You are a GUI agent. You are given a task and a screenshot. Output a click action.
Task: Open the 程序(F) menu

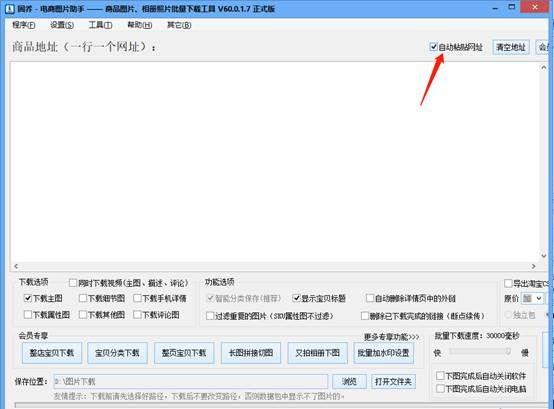click(24, 25)
